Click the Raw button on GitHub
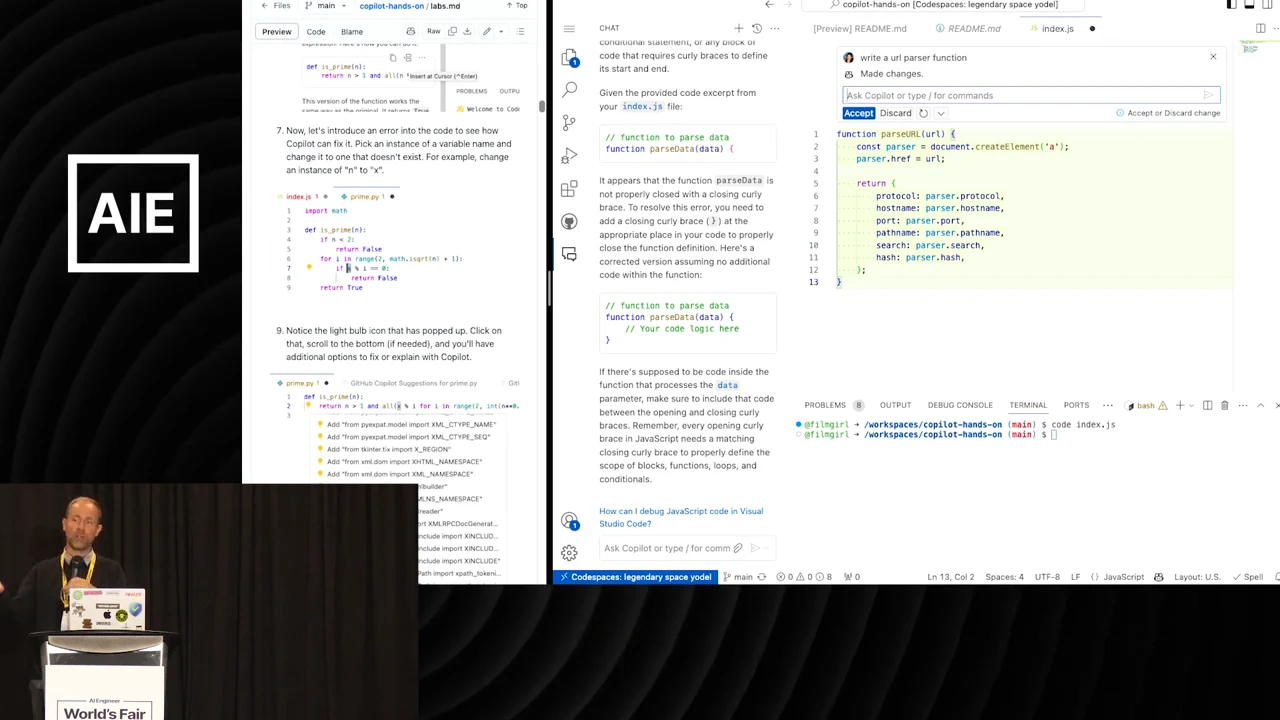The width and height of the screenshot is (1280, 720). point(433,32)
